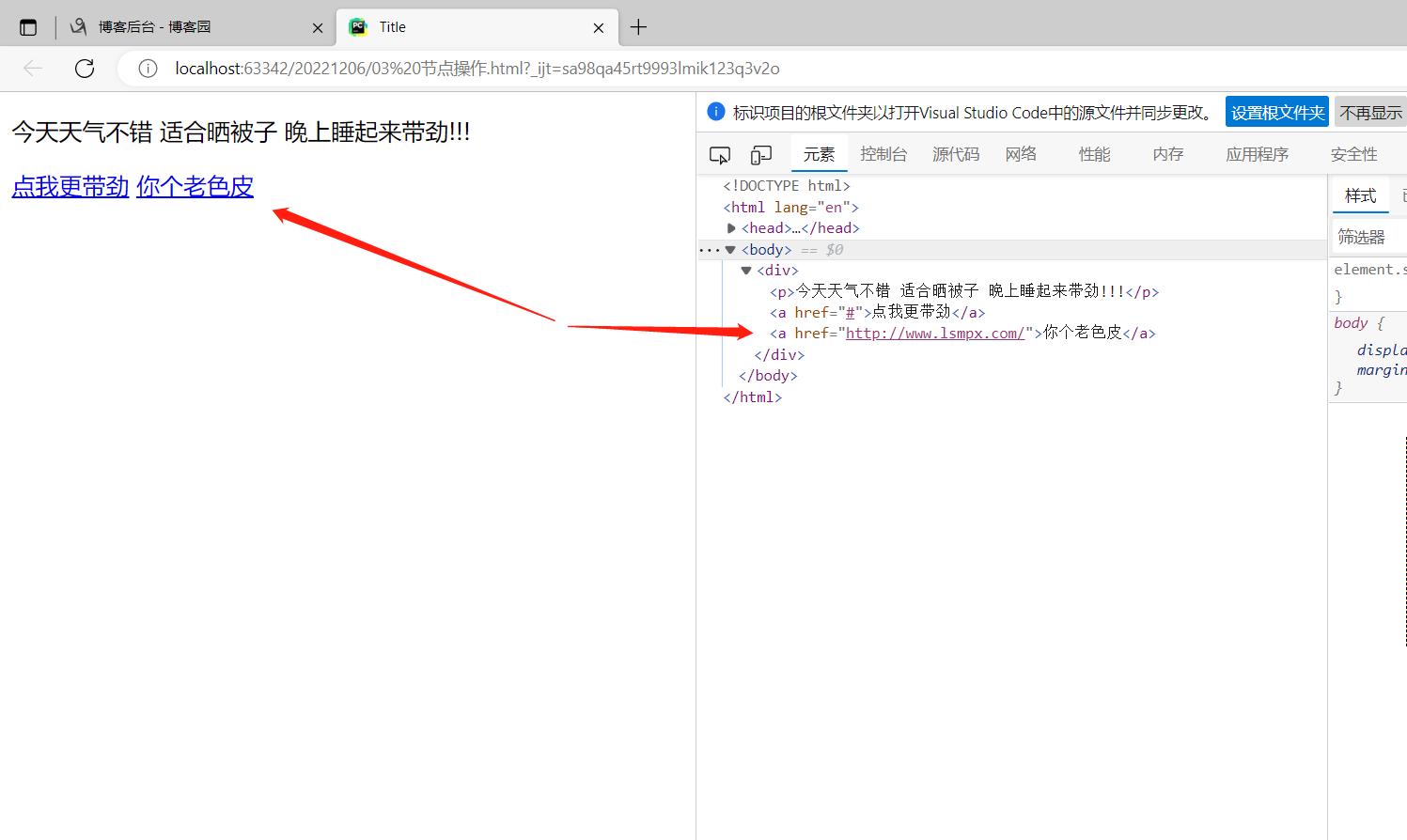View site information icon in address bar
Viewport: 1407px width, 840px height.
tap(148, 69)
